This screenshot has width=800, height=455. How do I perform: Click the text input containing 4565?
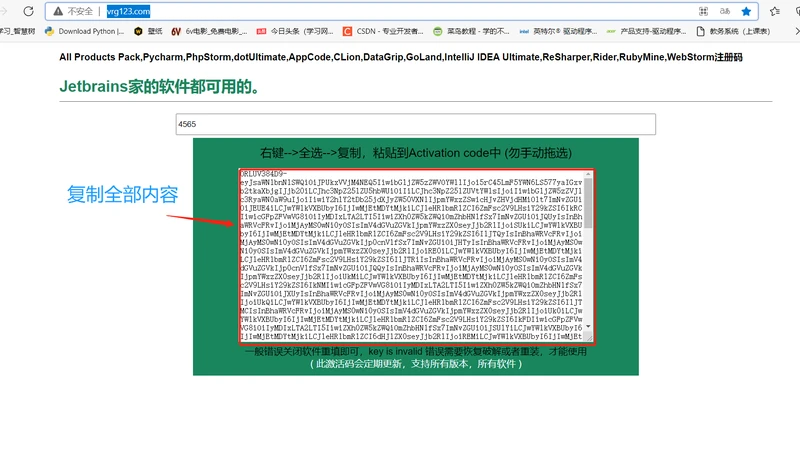(414, 124)
